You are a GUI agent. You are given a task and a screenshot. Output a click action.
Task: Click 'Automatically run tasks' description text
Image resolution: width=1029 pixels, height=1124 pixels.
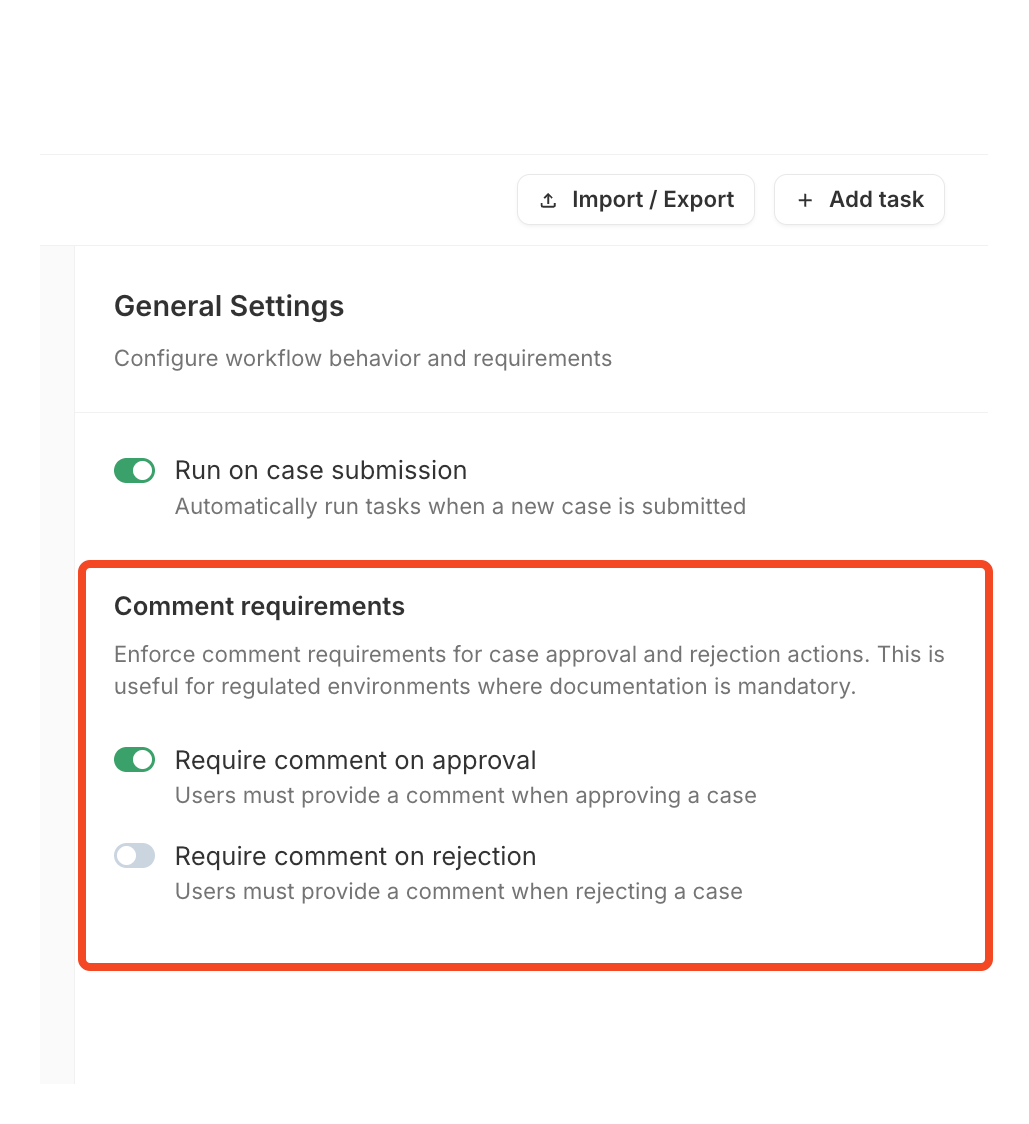click(460, 506)
